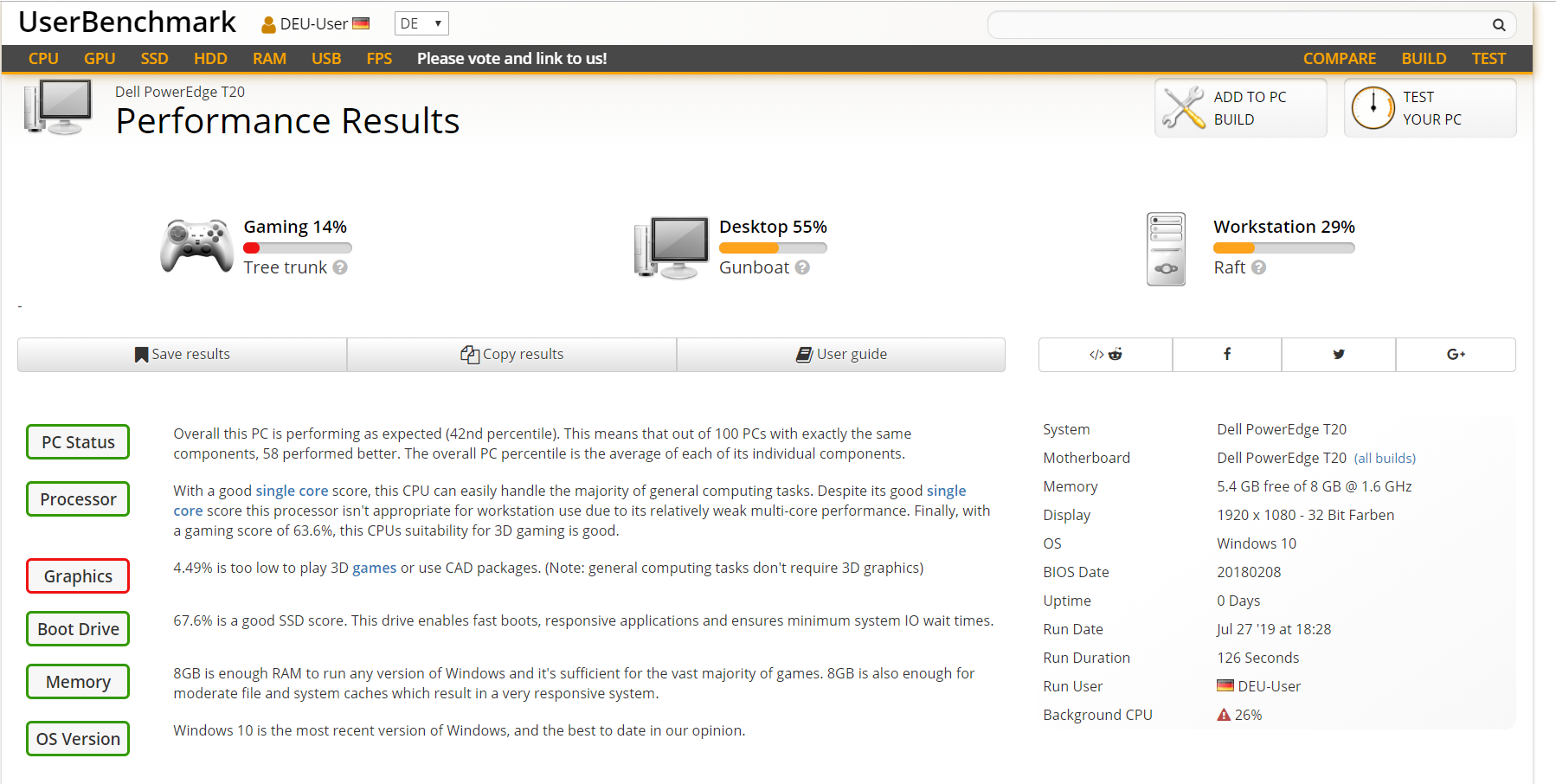1556x784 pixels.
Task: Click the help icon next to Raft
Action: click(x=1258, y=267)
